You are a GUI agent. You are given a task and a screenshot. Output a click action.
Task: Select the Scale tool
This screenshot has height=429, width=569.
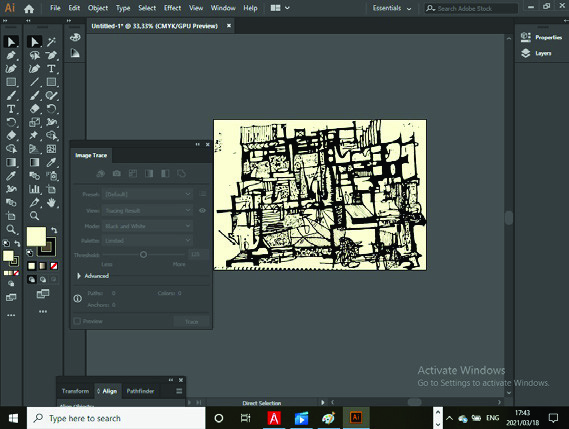pyautogui.click(x=34, y=122)
